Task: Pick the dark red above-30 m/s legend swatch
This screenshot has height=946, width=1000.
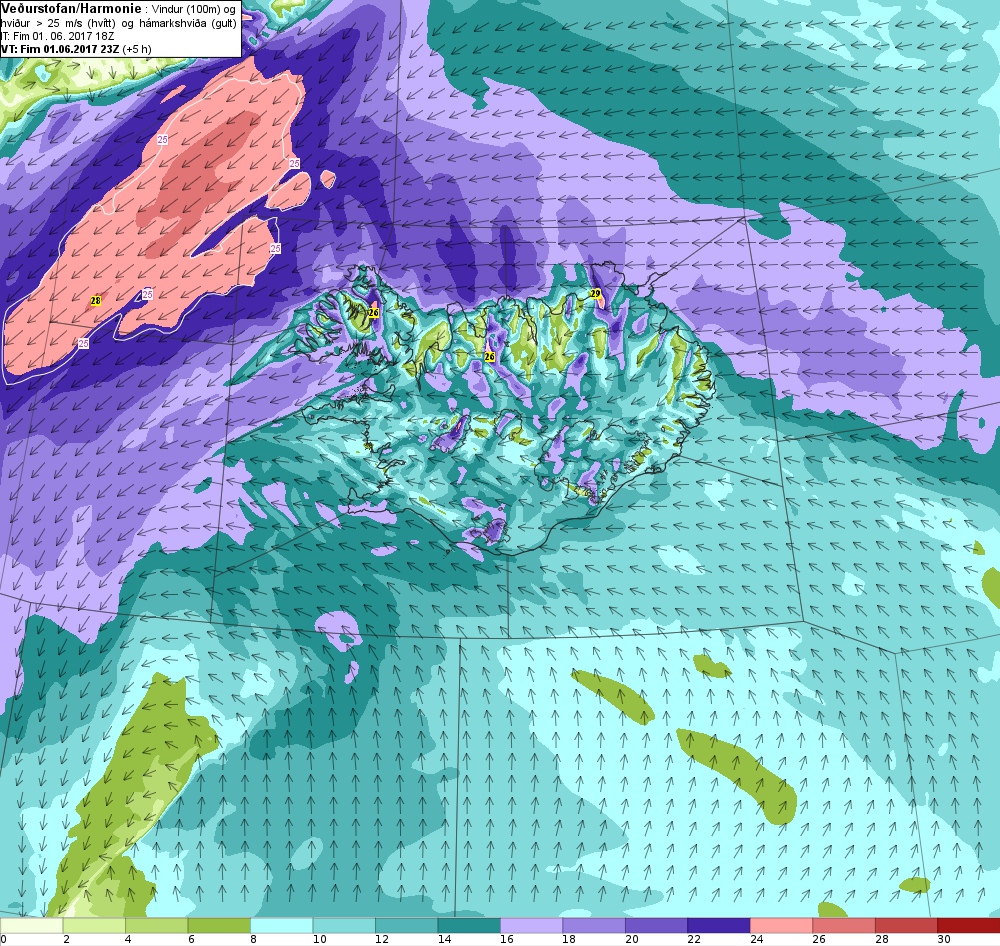Action: (969, 926)
